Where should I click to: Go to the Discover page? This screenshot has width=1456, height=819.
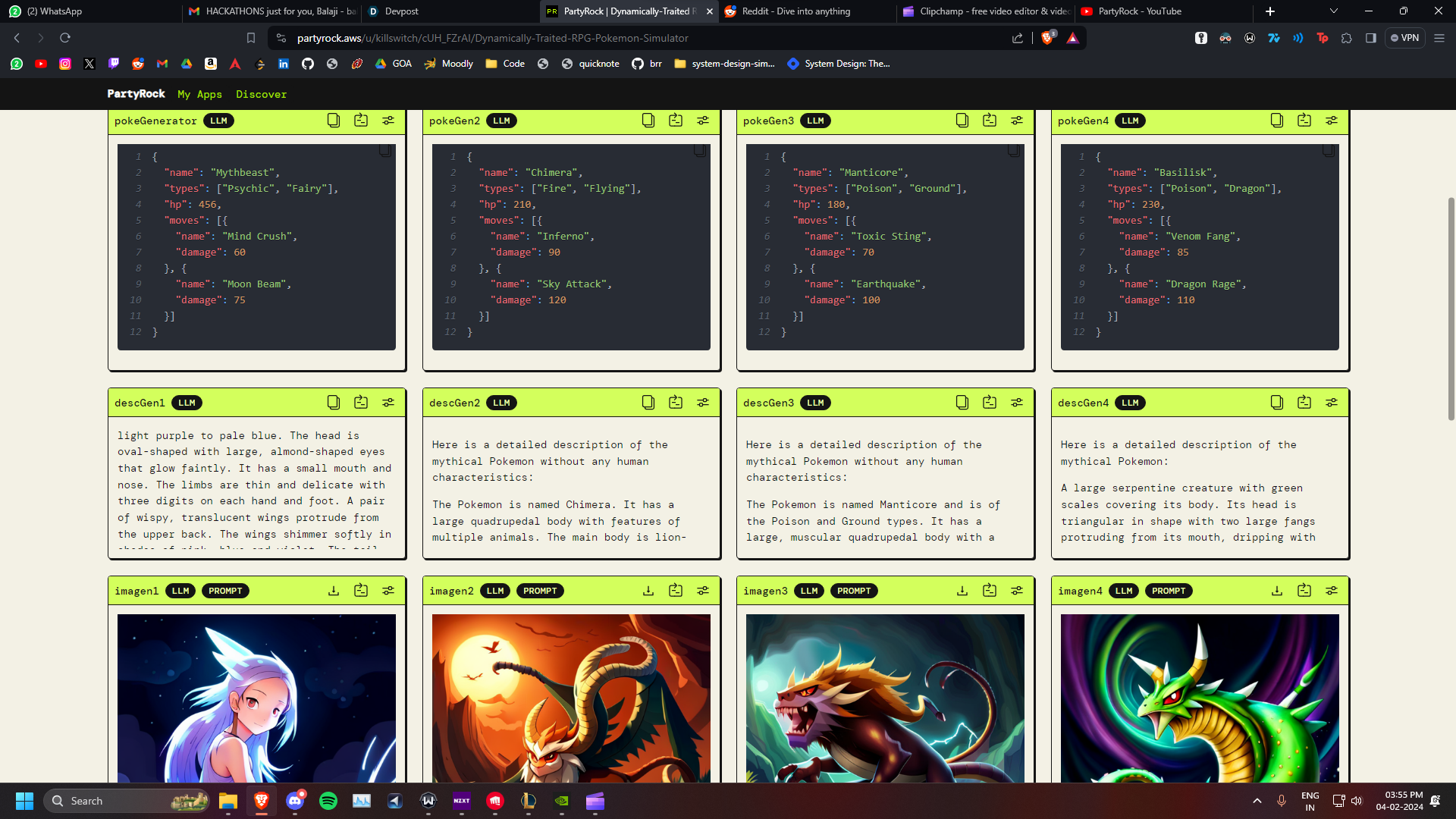[261, 94]
